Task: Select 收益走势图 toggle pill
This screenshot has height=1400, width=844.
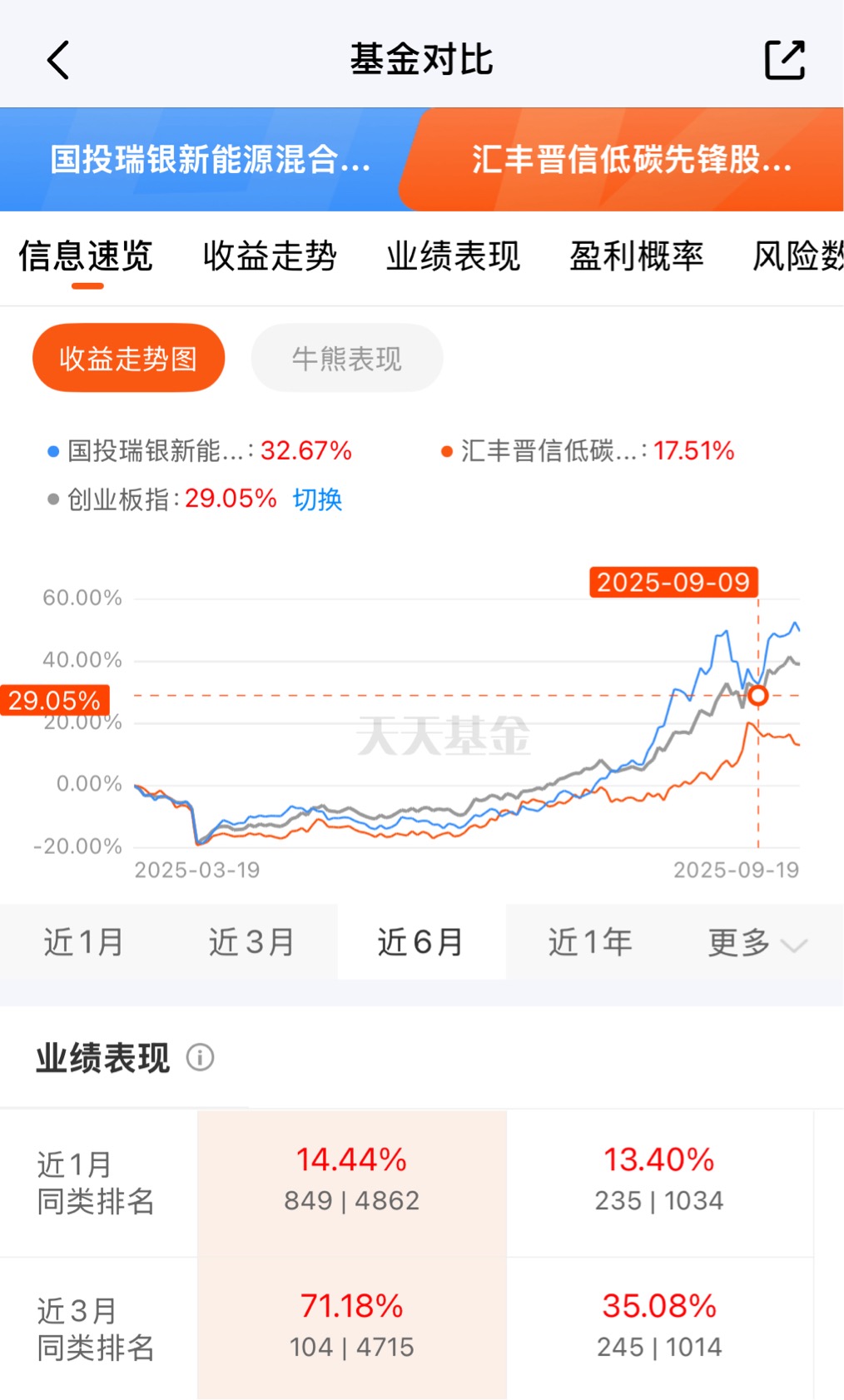Action: click(128, 358)
